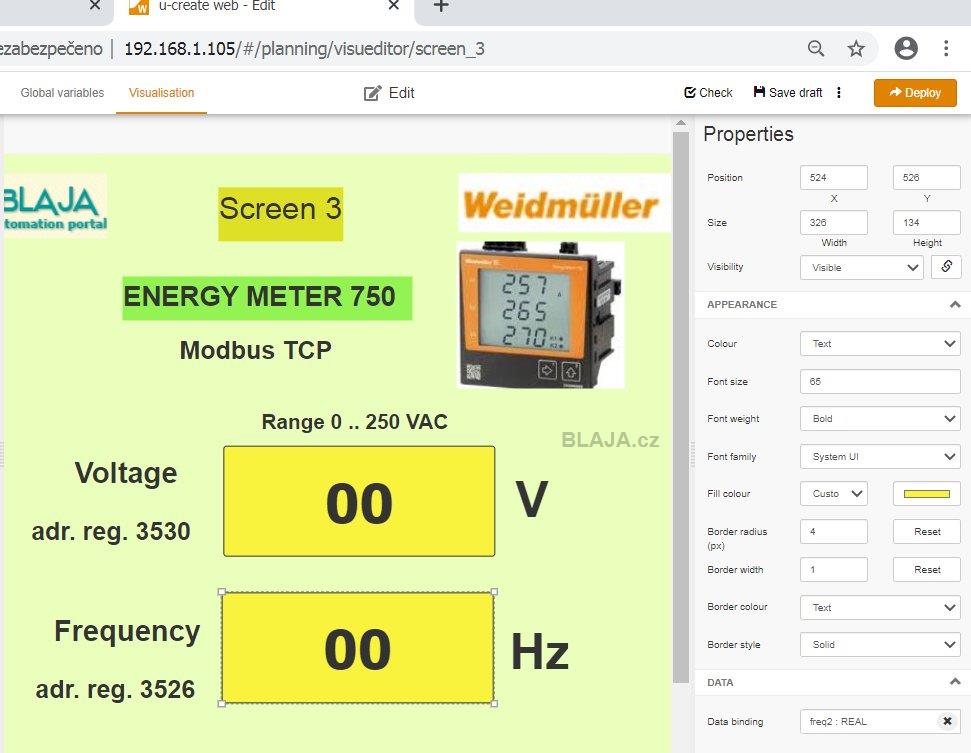Screen dimensions: 971x753
Task: Click the Border radius input field
Action: (834, 531)
